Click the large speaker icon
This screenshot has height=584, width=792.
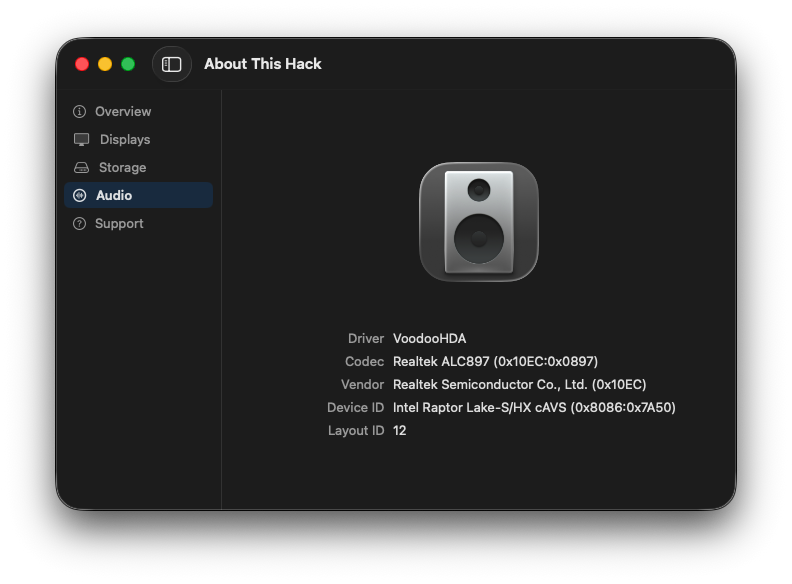click(479, 222)
